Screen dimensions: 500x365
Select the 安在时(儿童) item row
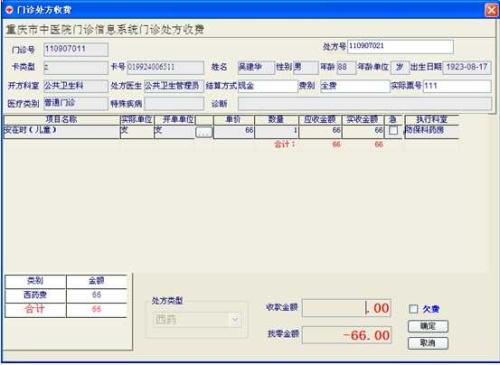pos(231,131)
